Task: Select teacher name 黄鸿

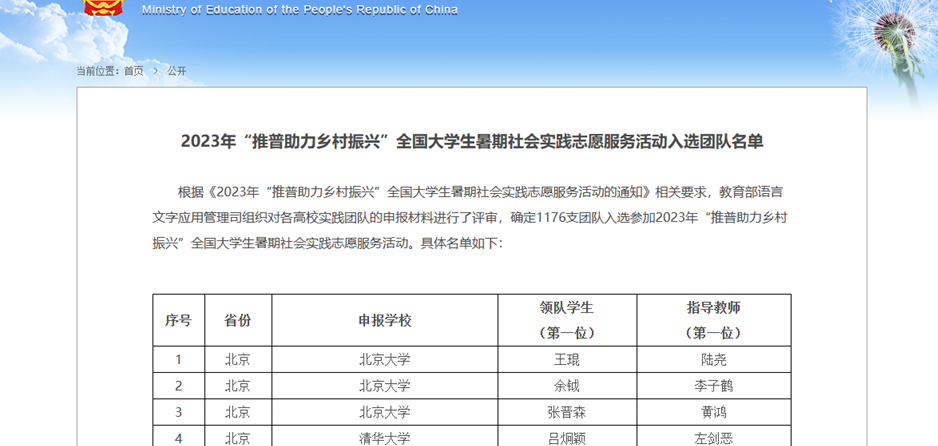Action: (x=714, y=413)
